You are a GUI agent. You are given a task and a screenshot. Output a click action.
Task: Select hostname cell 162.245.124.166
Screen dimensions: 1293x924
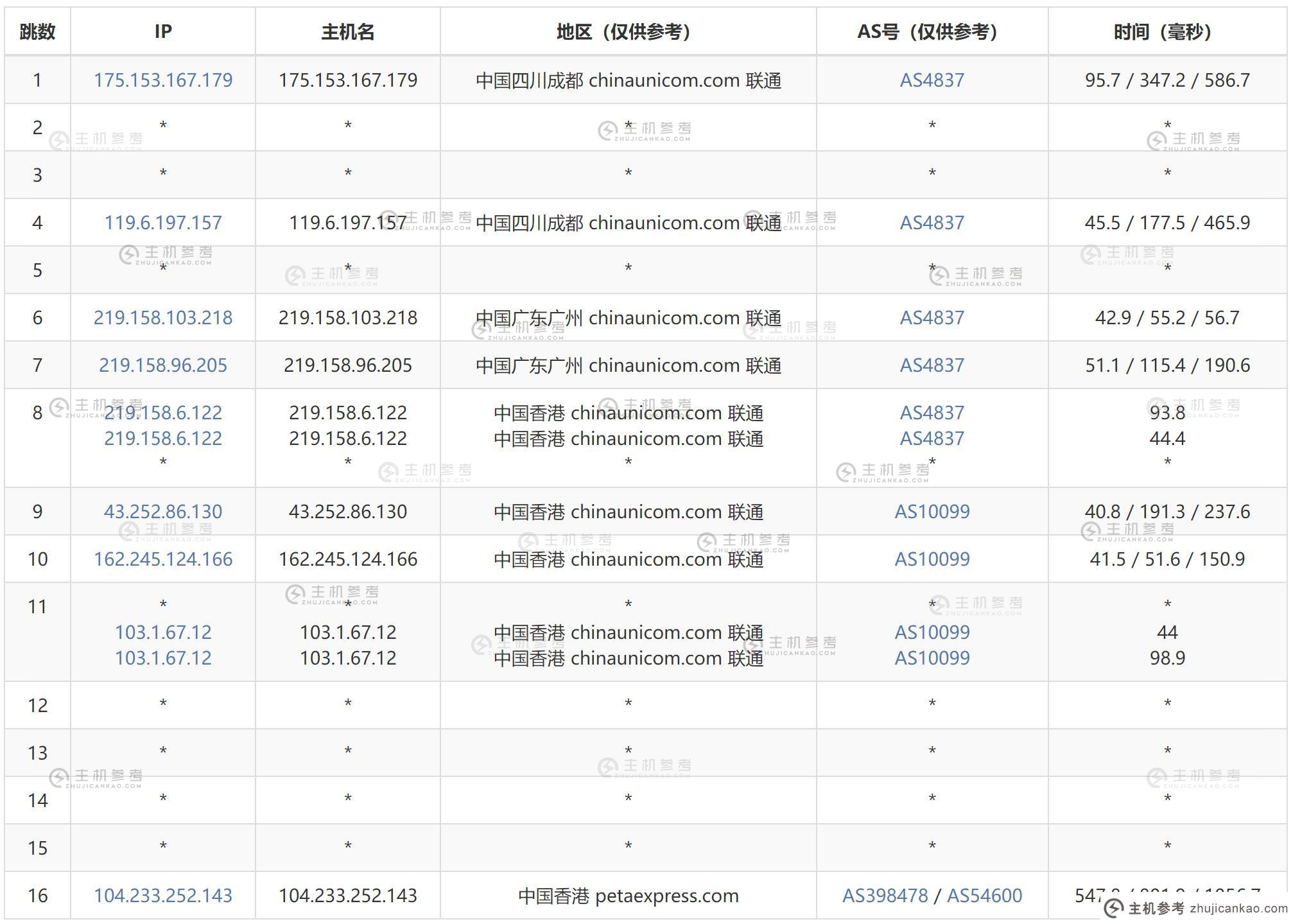pos(348,559)
